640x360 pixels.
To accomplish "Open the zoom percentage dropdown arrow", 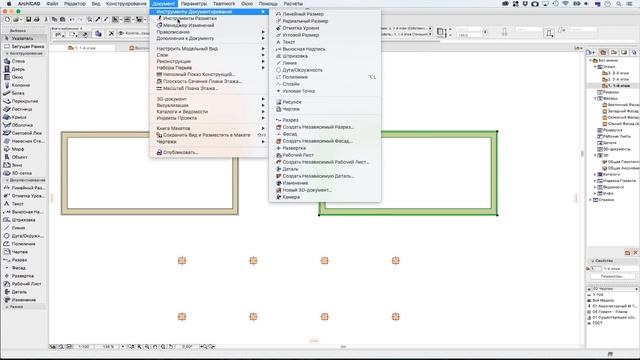I will 123,347.
